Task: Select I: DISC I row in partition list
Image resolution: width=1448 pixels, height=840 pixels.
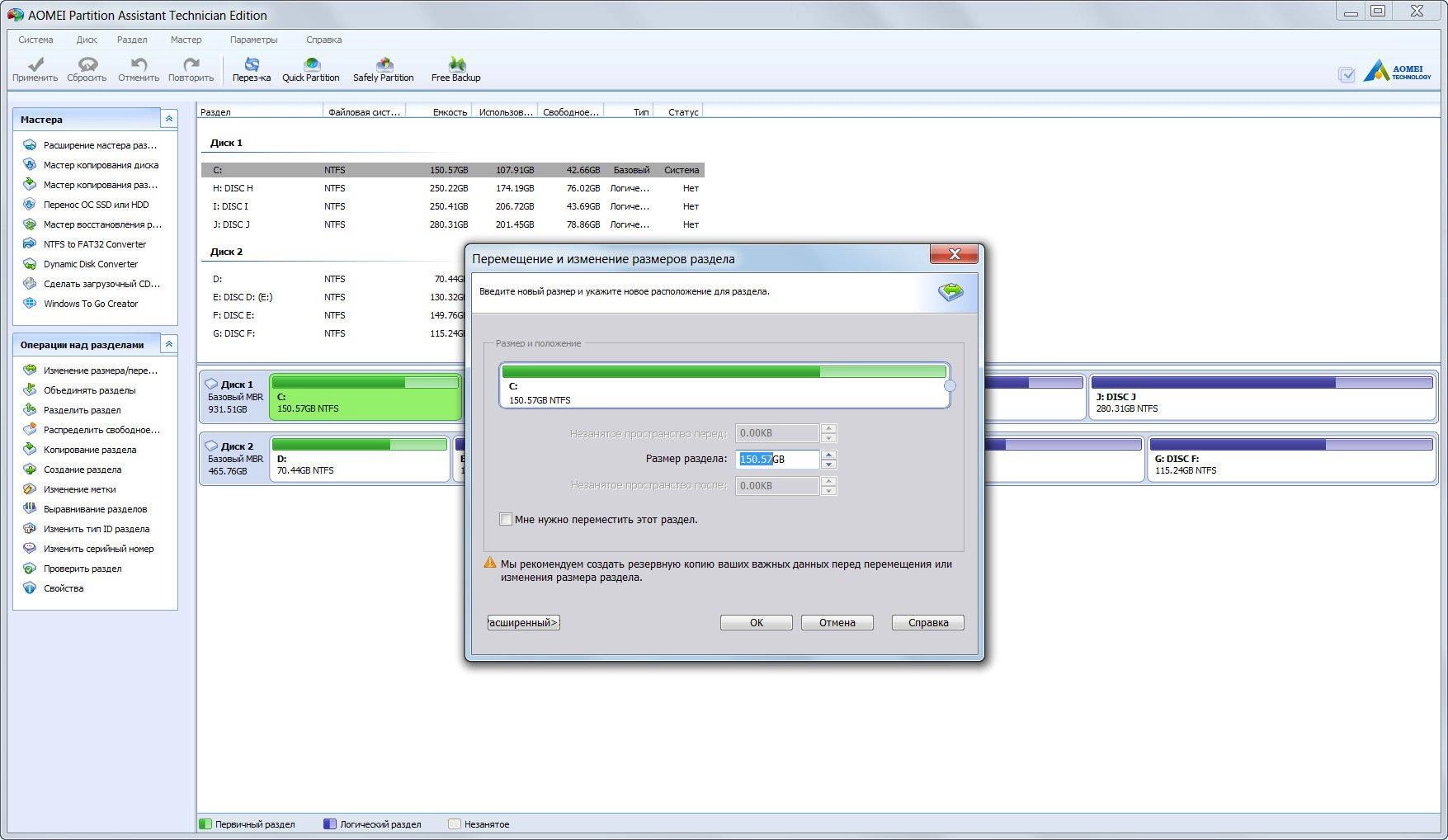Action: click(452, 206)
